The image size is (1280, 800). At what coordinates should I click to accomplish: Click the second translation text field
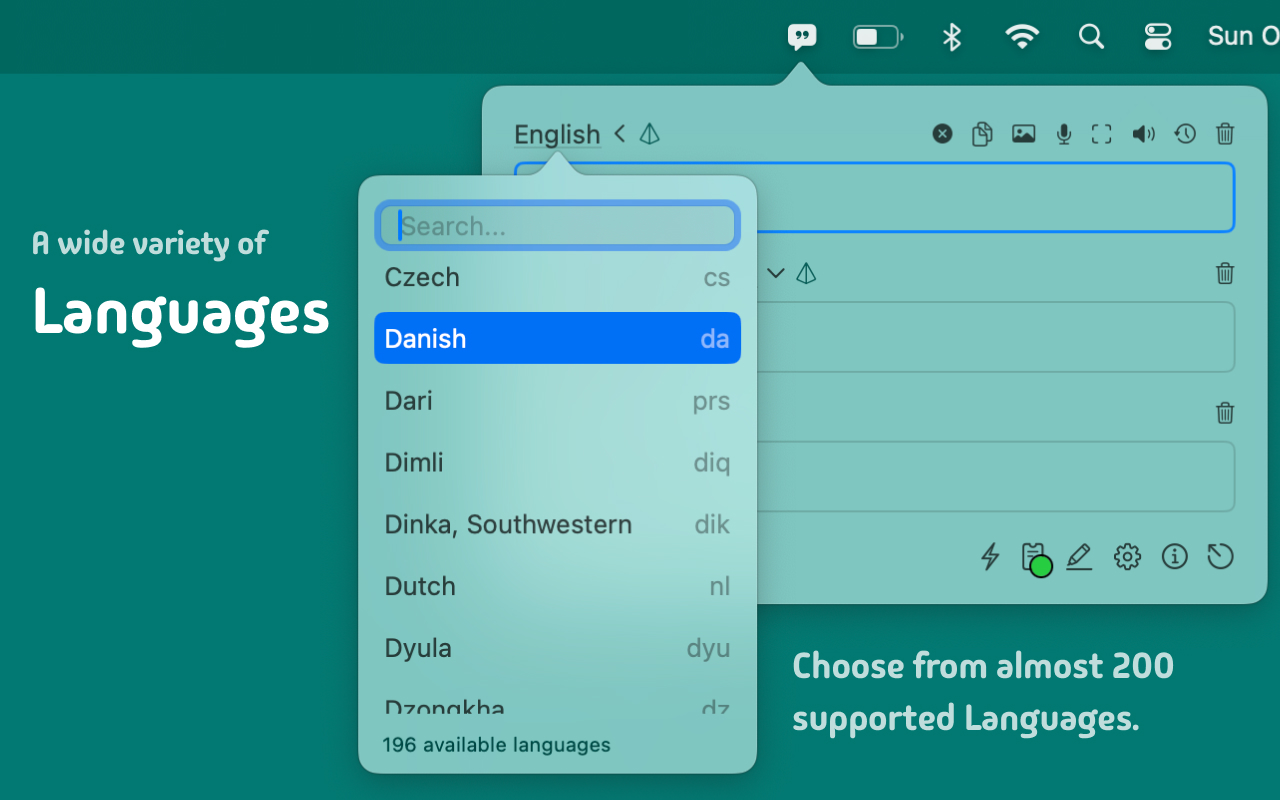click(x=995, y=337)
